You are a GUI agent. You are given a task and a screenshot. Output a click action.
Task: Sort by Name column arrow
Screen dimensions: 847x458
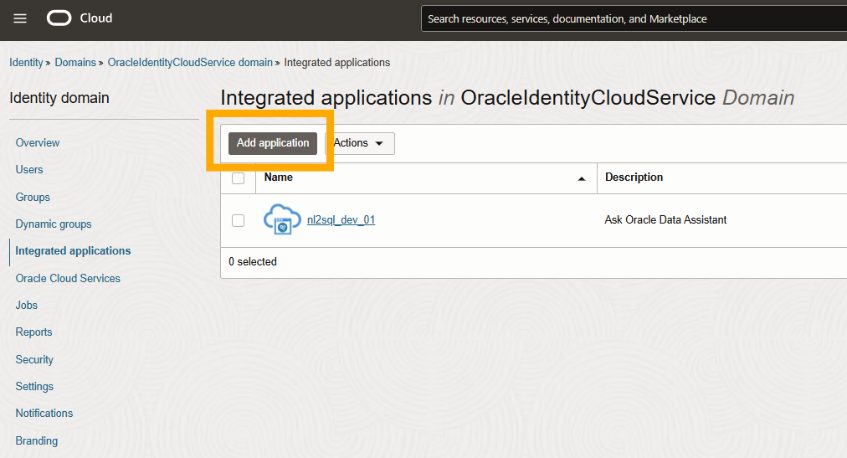(x=582, y=178)
